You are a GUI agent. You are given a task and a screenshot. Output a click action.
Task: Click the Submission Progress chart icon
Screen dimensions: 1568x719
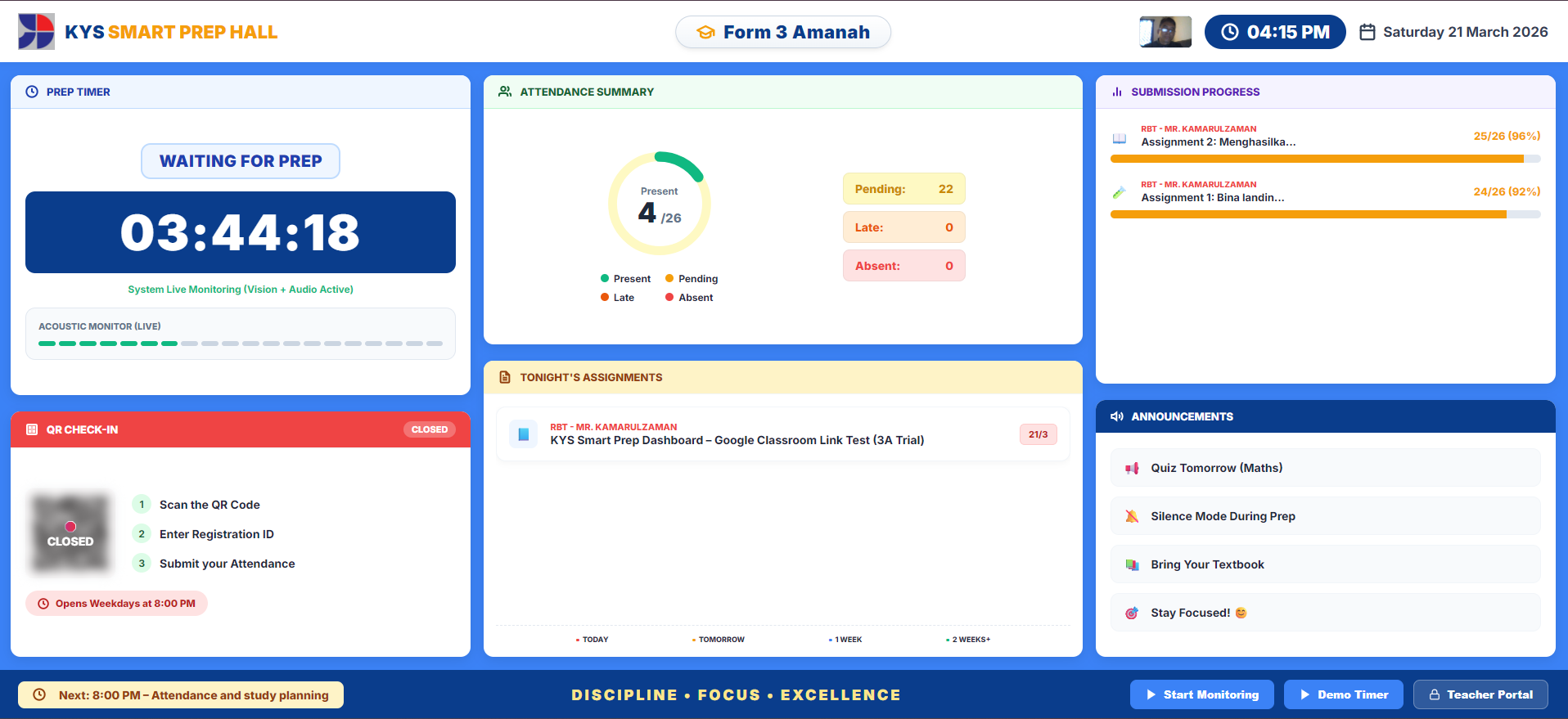(1117, 92)
